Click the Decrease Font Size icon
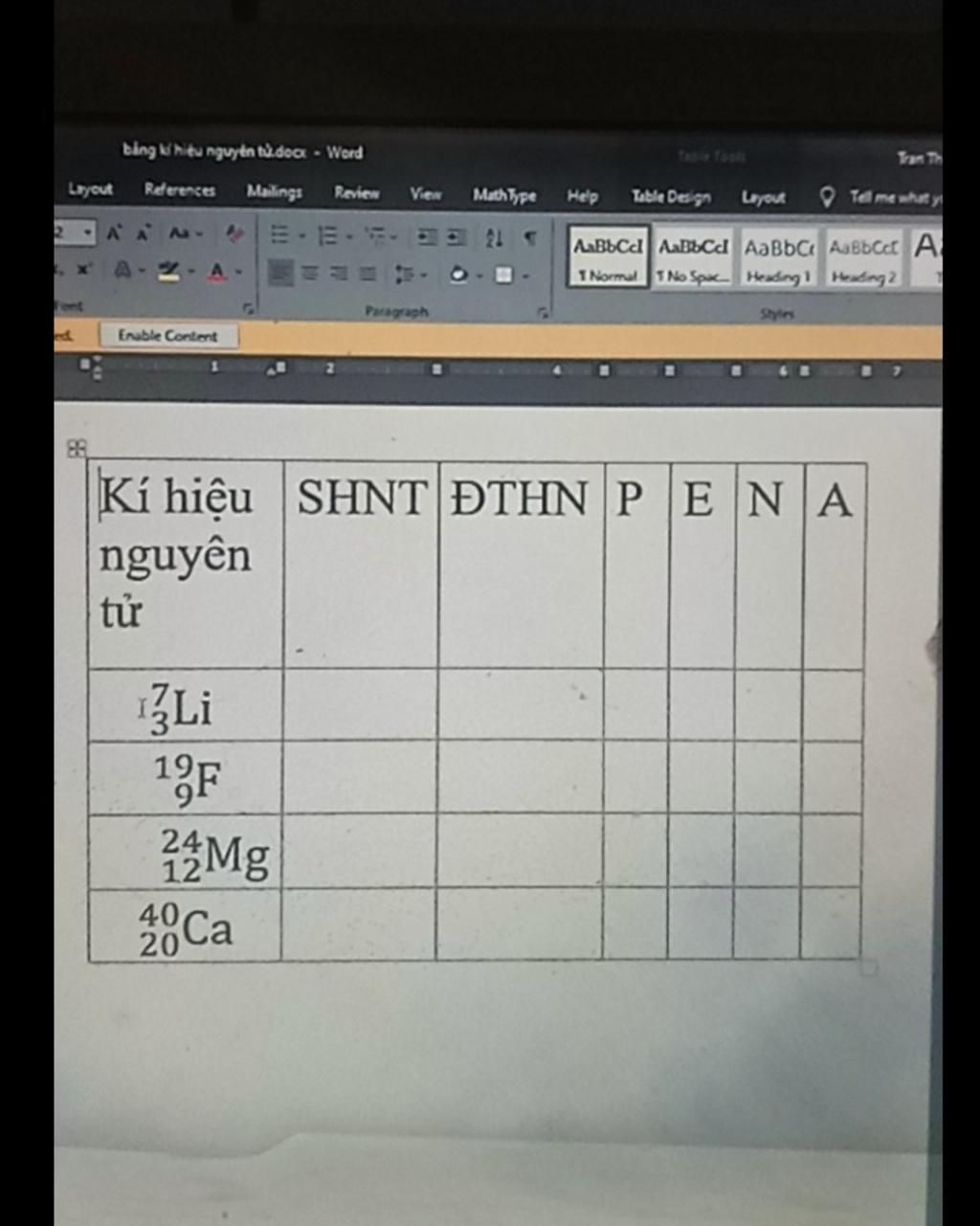 144,234
